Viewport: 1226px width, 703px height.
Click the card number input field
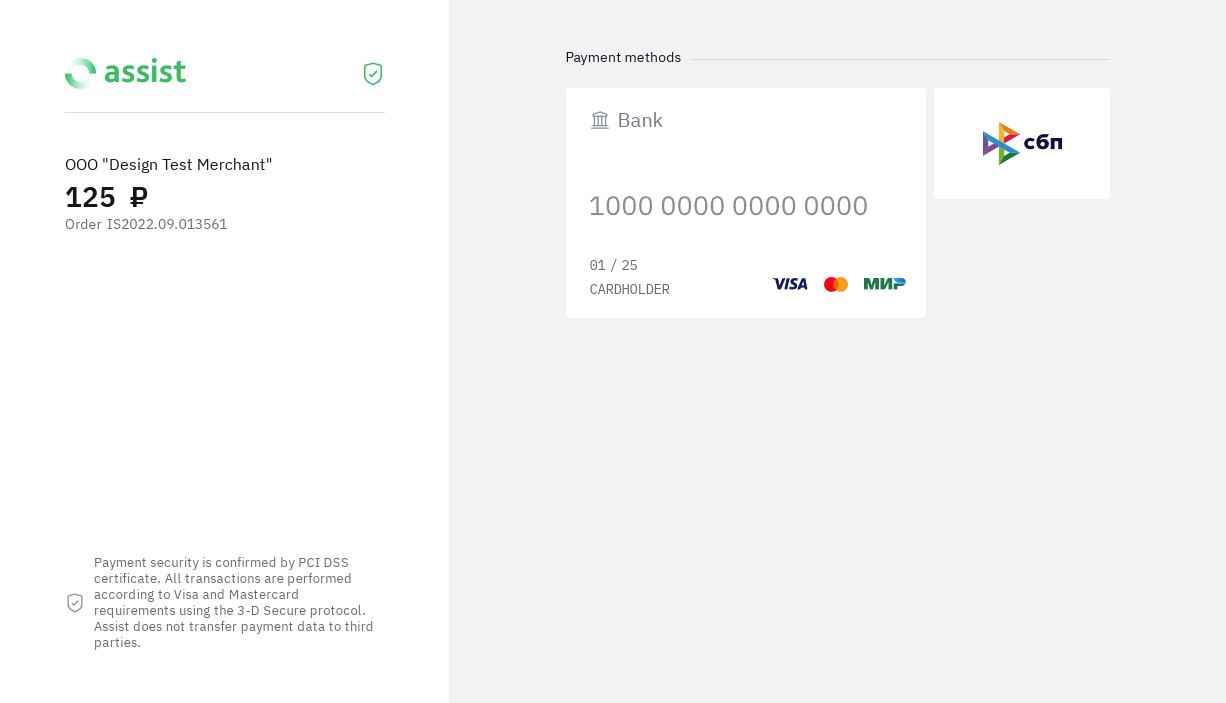click(728, 206)
